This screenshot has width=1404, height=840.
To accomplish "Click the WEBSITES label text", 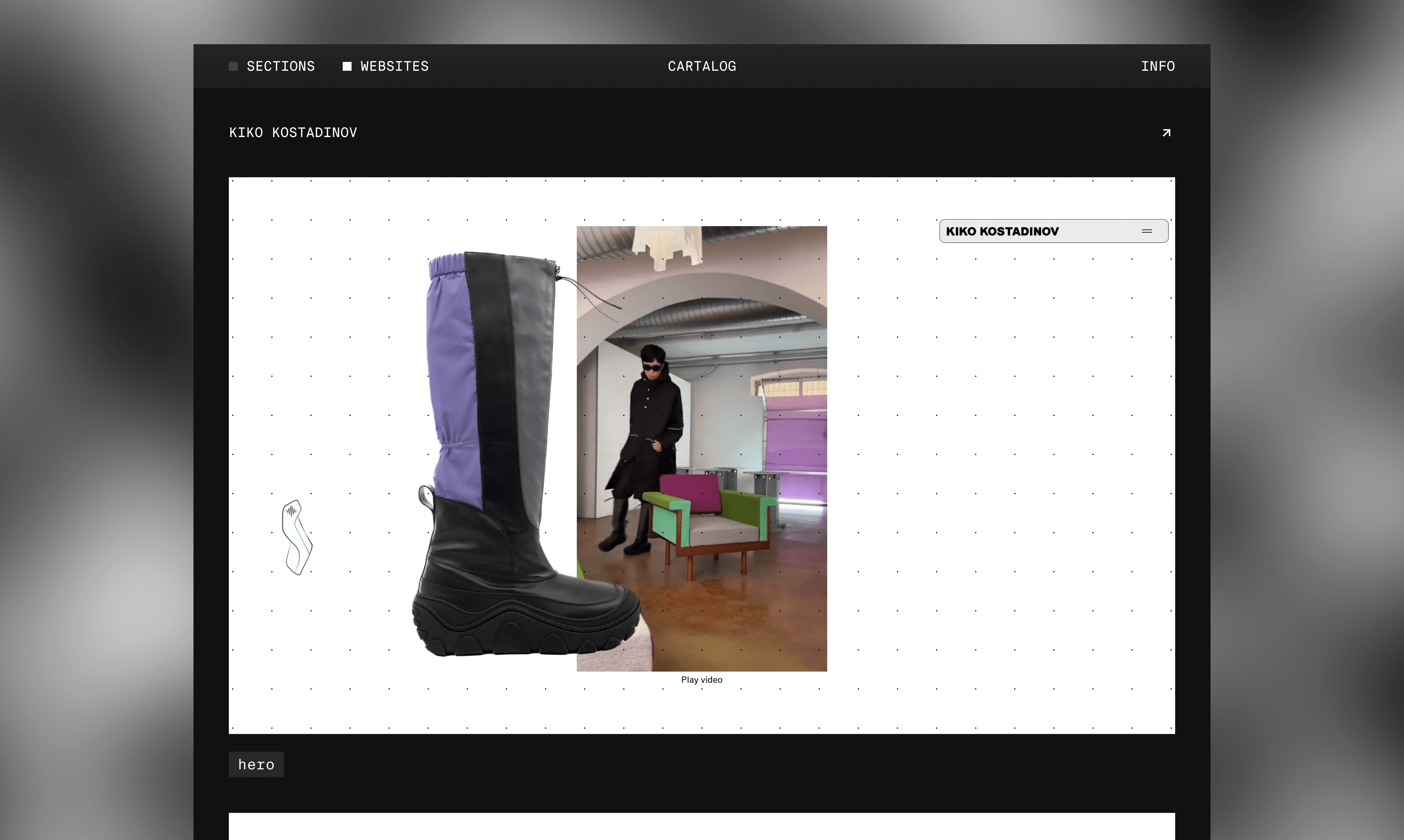I will [395, 66].
